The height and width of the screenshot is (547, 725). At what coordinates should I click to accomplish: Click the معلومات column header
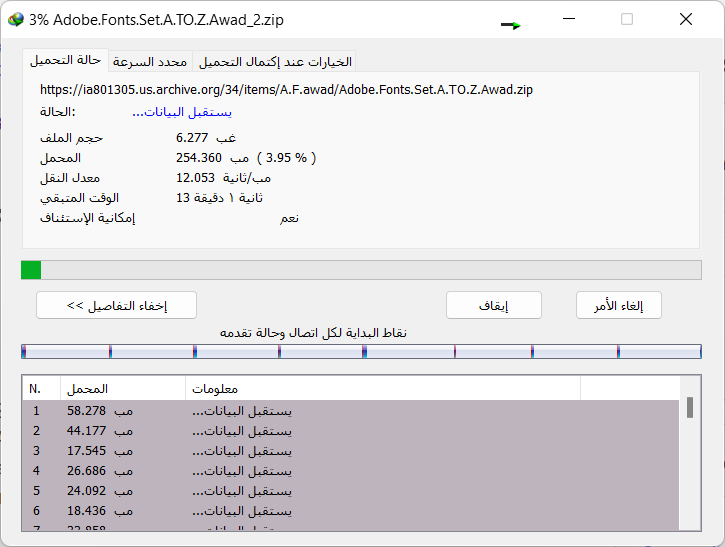coord(382,388)
